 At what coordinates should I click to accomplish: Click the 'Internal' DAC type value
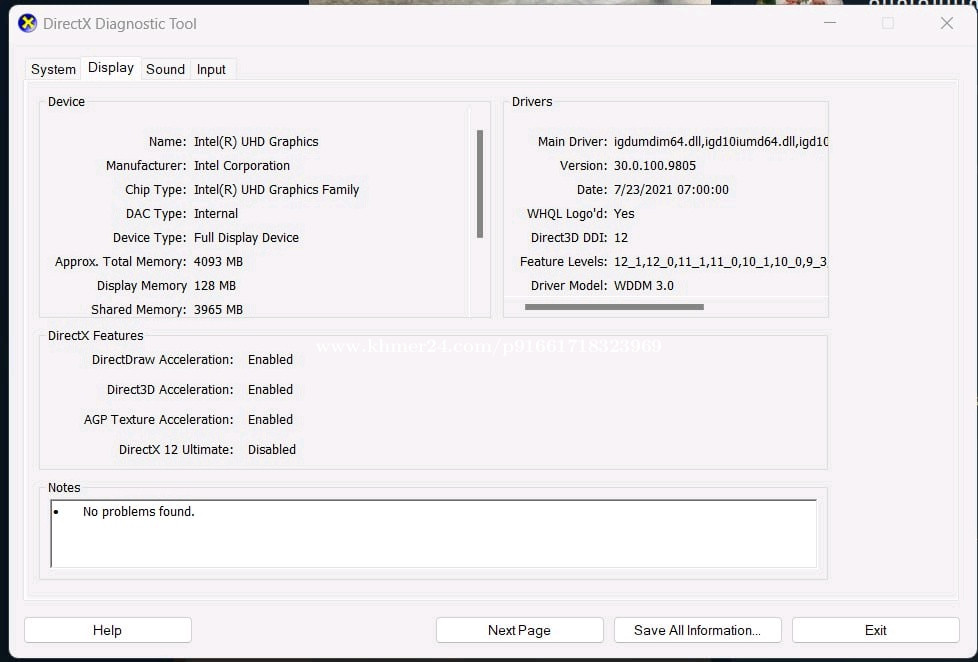coord(216,213)
